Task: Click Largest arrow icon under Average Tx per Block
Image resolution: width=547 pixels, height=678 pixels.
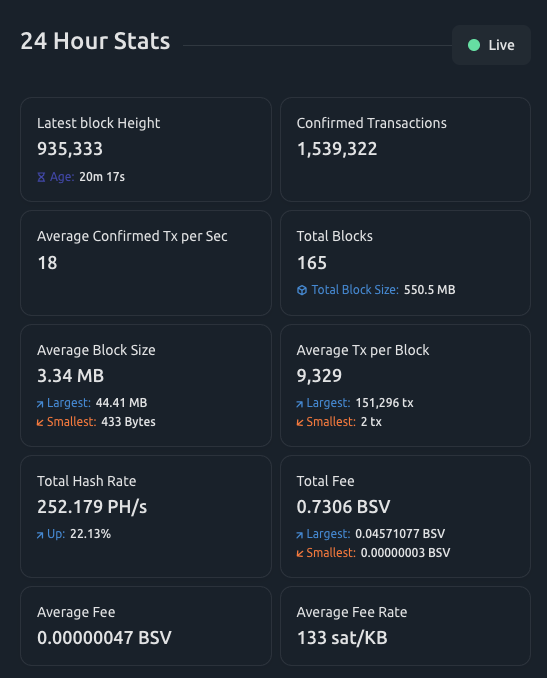Action: click(299, 404)
